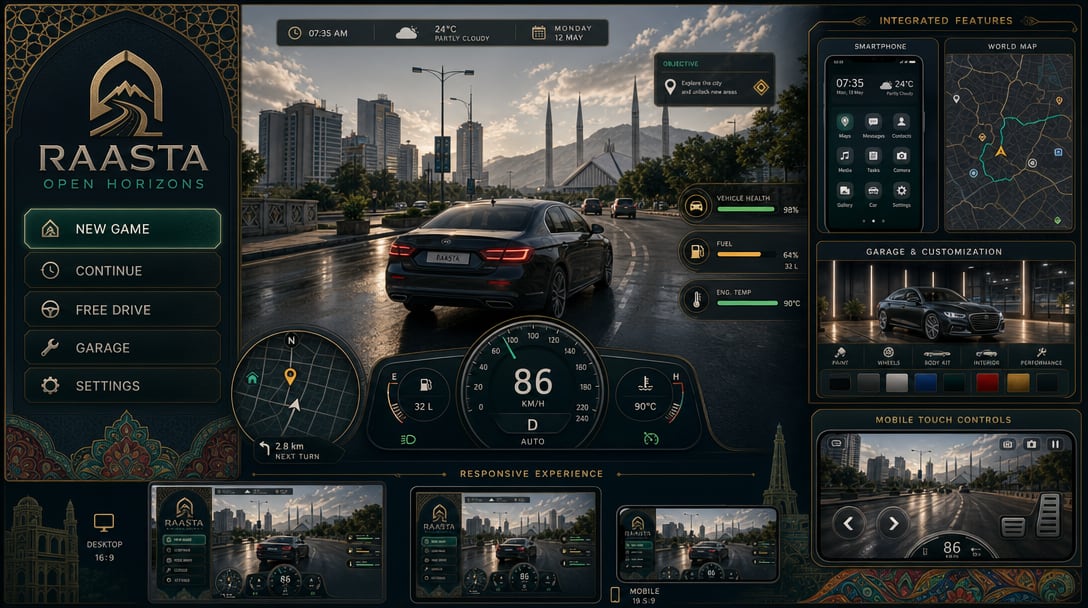Open Gallery app on the smartphone
1088x608 pixels.
[x=844, y=190]
